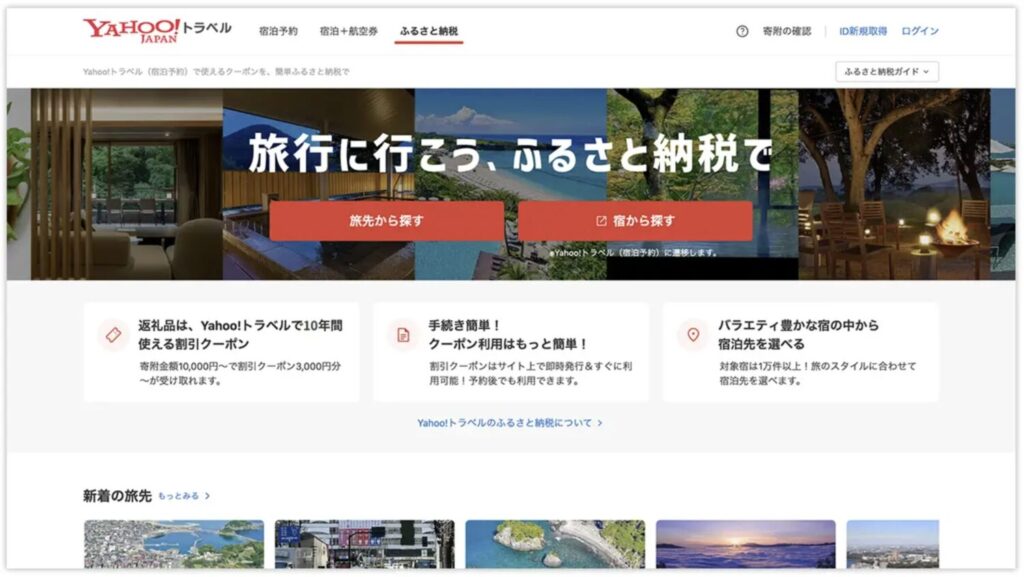Open the ふるさと納税ガイド dropdown
Screen dimensions: 1024x577
[886, 72]
